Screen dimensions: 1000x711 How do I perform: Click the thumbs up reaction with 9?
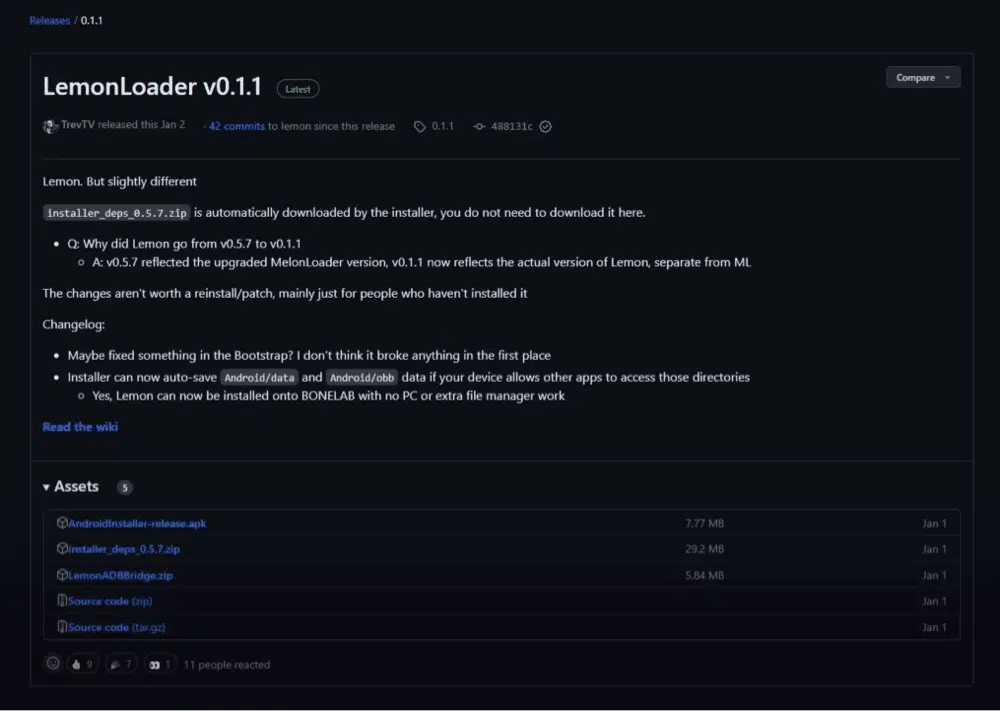(82, 664)
